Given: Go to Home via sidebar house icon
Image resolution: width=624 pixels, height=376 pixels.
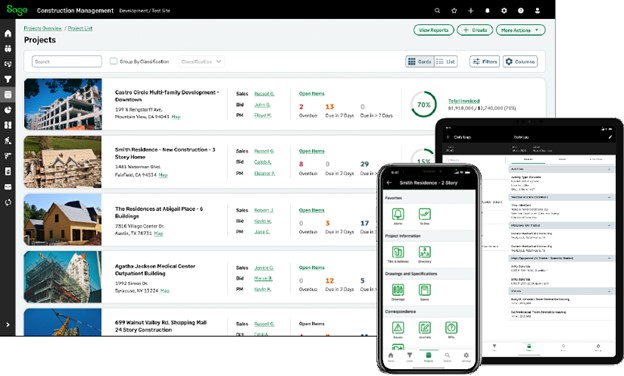Looking at the screenshot, I should (8, 33).
